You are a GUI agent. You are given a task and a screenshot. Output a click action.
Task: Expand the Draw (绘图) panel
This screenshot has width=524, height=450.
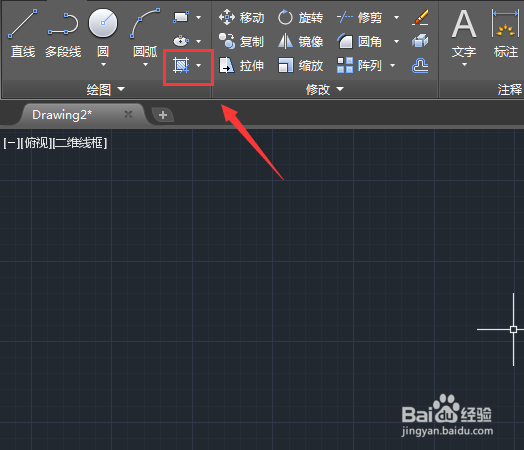click(106, 90)
